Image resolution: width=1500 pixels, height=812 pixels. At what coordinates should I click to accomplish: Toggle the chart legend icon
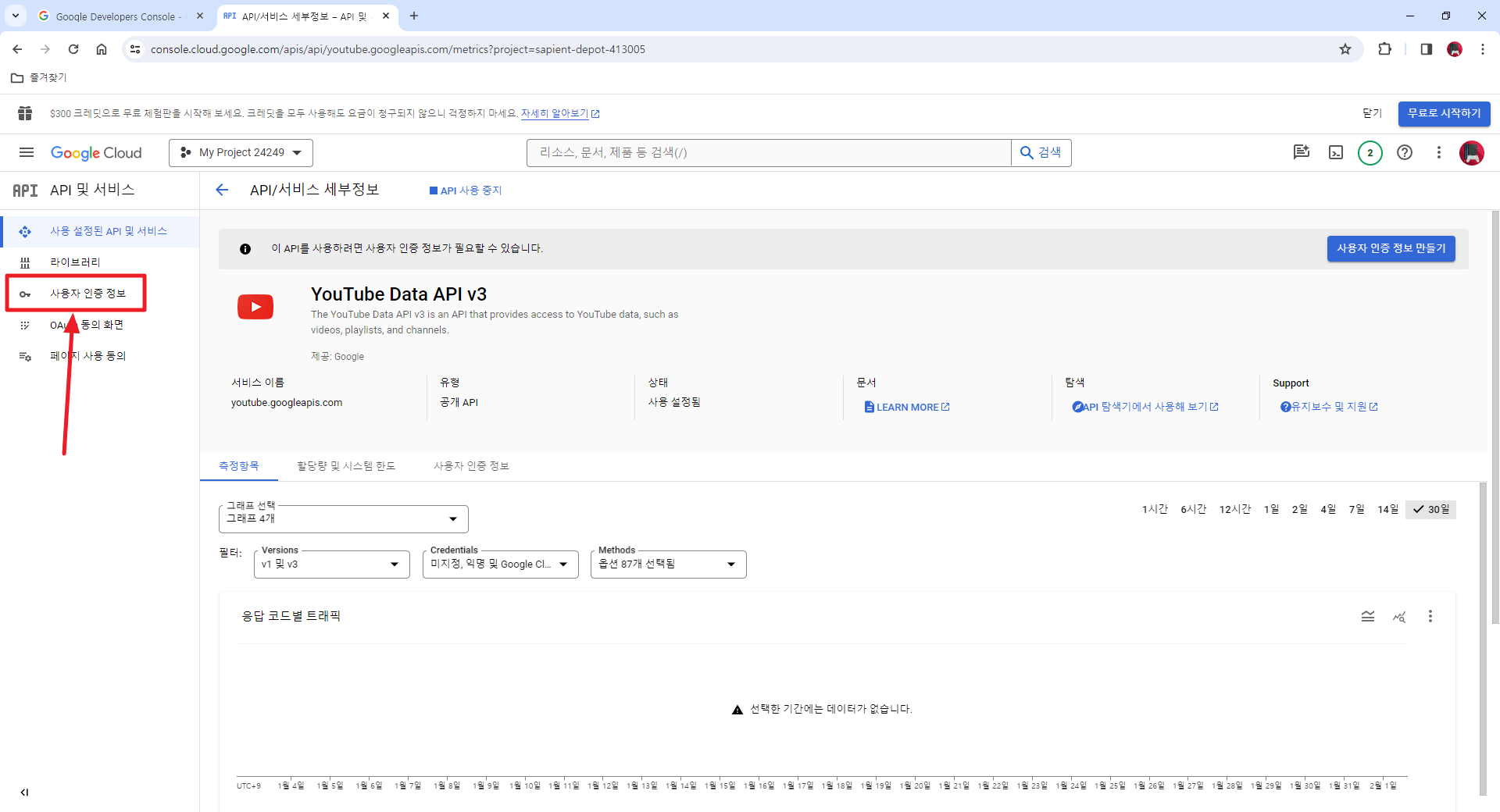coord(1368,616)
